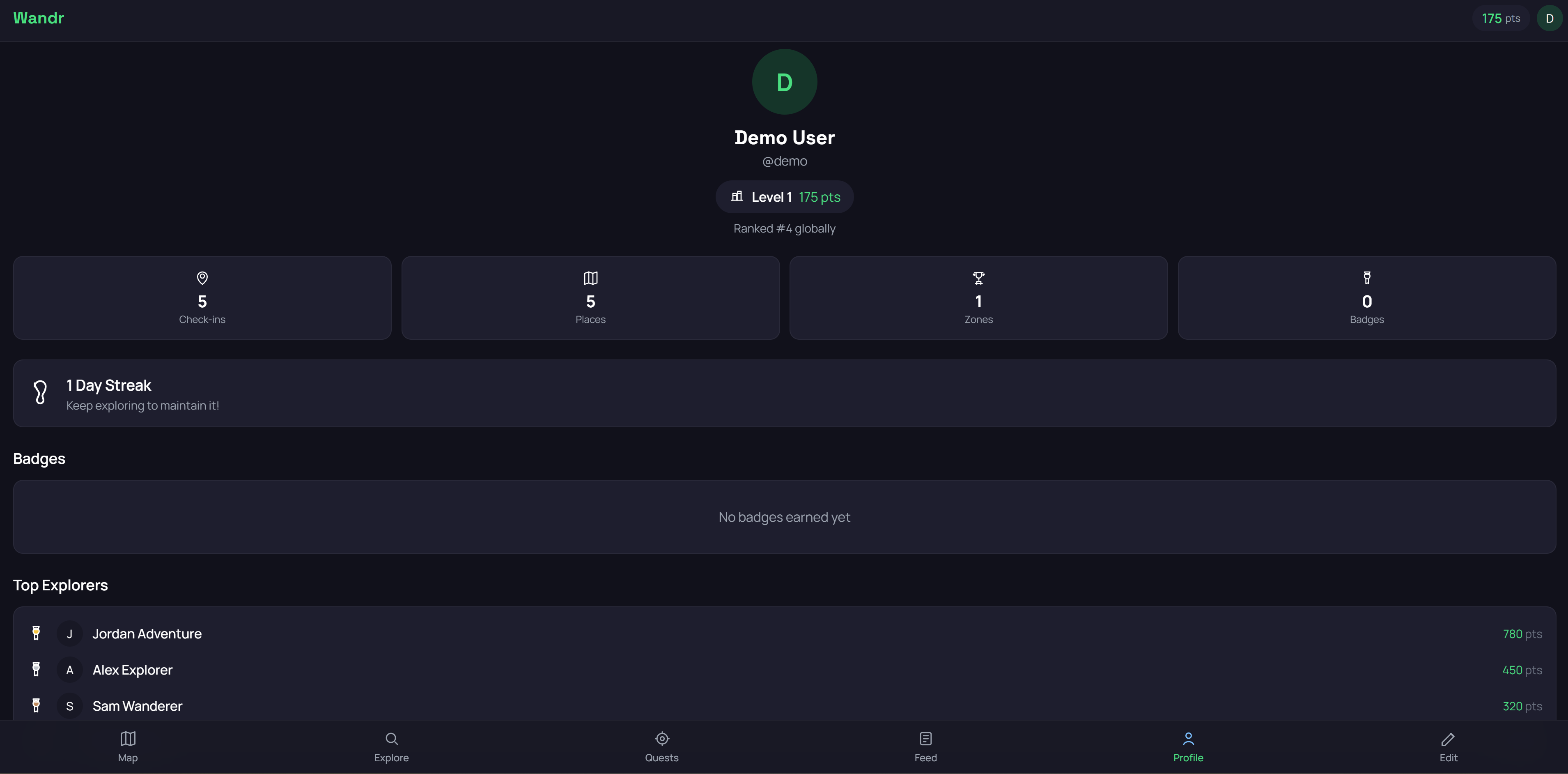Click the streak flame icon
The image size is (1568, 774).
tap(40, 393)
